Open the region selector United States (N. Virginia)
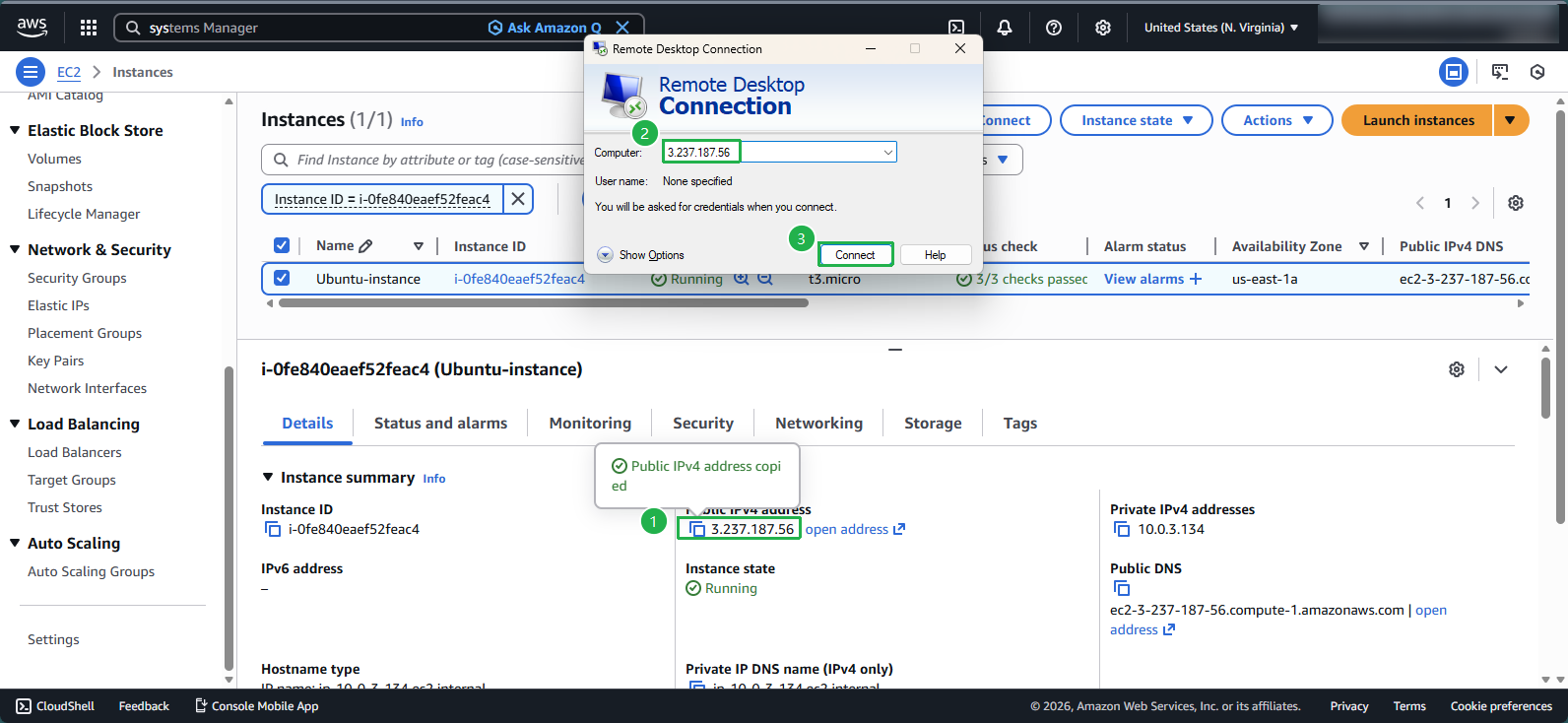The image size is (1568, 723). coord(1221,28)
